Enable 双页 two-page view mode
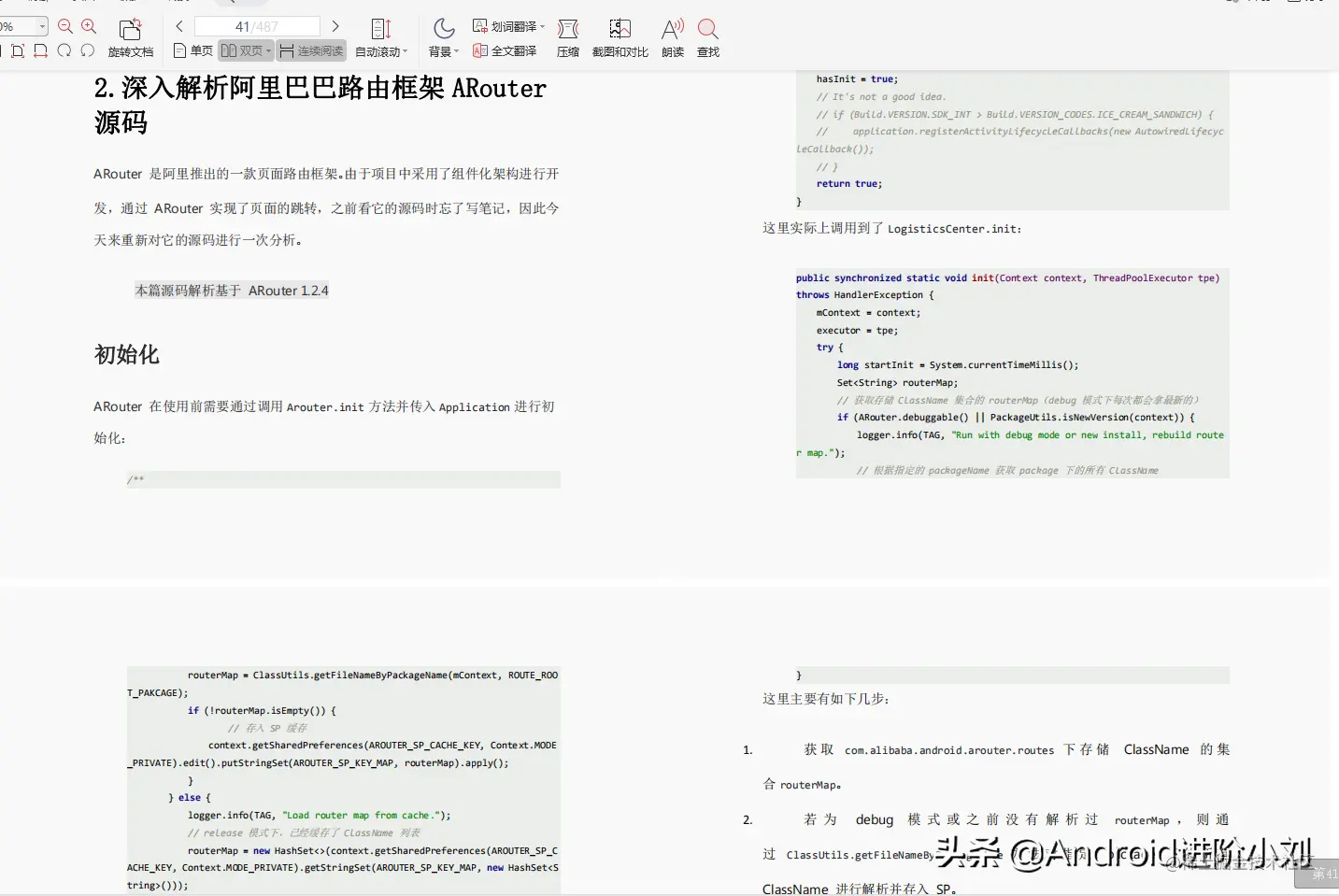This screenshot has width=1339, height=896. click(245, 50)
